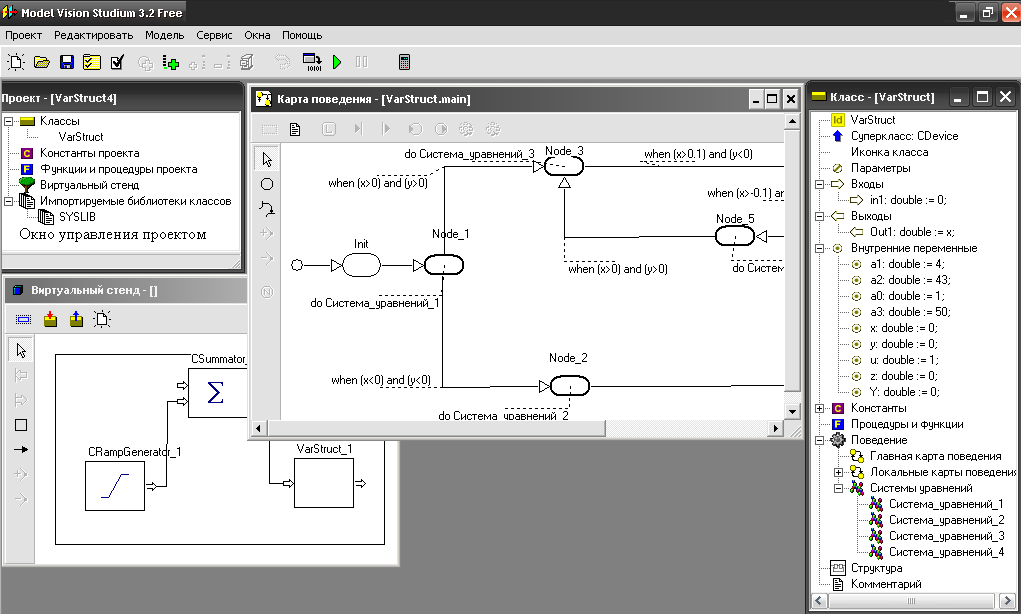The height and width of the screenshot is (614, 1021).
Task: Click the CSummator sigma block
Action: 217,393
